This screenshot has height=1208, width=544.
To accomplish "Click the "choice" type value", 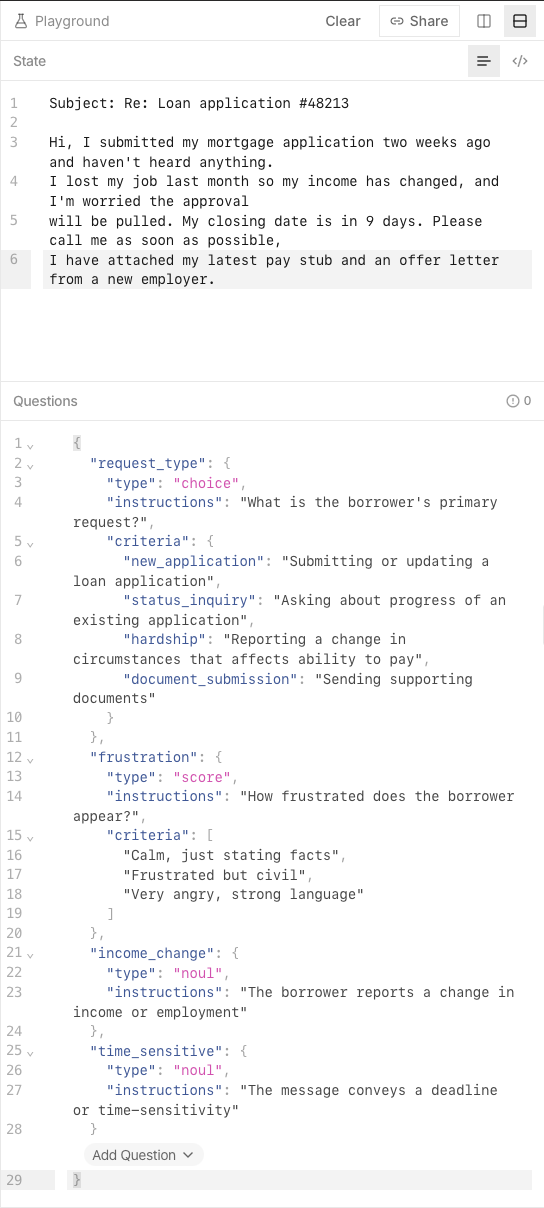I will coord(206,483).
